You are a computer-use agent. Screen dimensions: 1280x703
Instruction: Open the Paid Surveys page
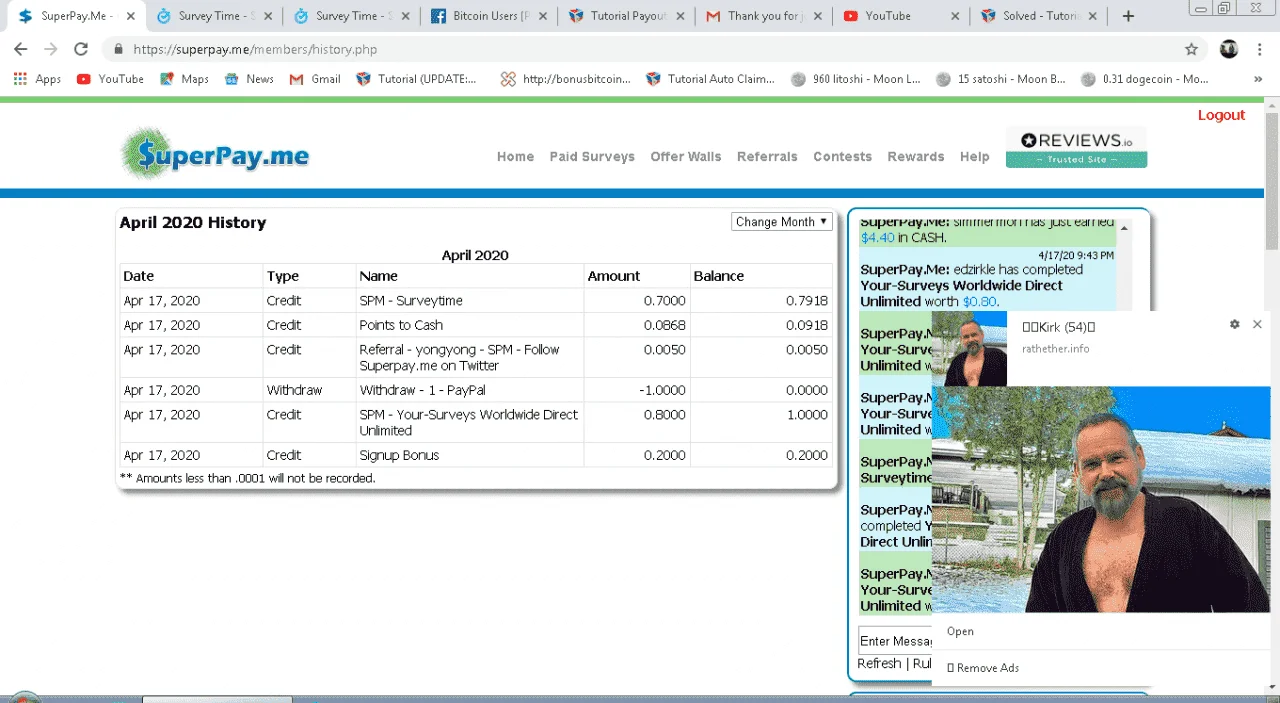592,157
